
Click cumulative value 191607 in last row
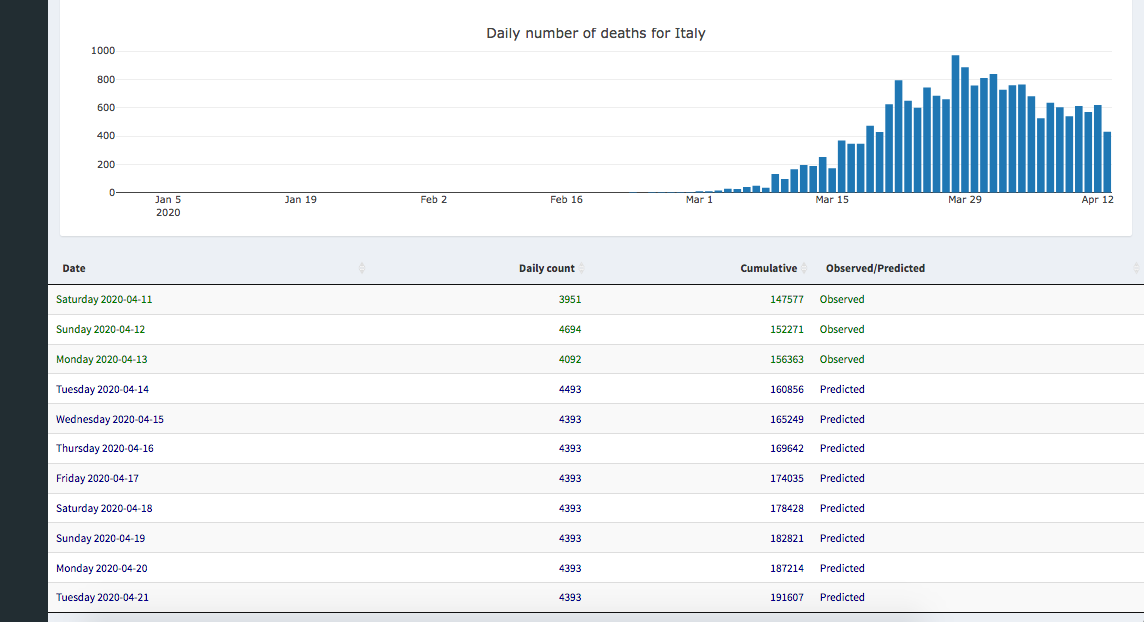pos(785,597)
